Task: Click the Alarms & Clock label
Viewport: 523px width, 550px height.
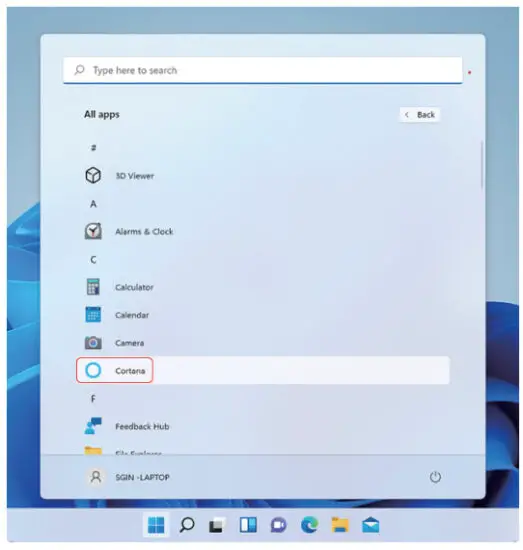Action: [144, 232]
